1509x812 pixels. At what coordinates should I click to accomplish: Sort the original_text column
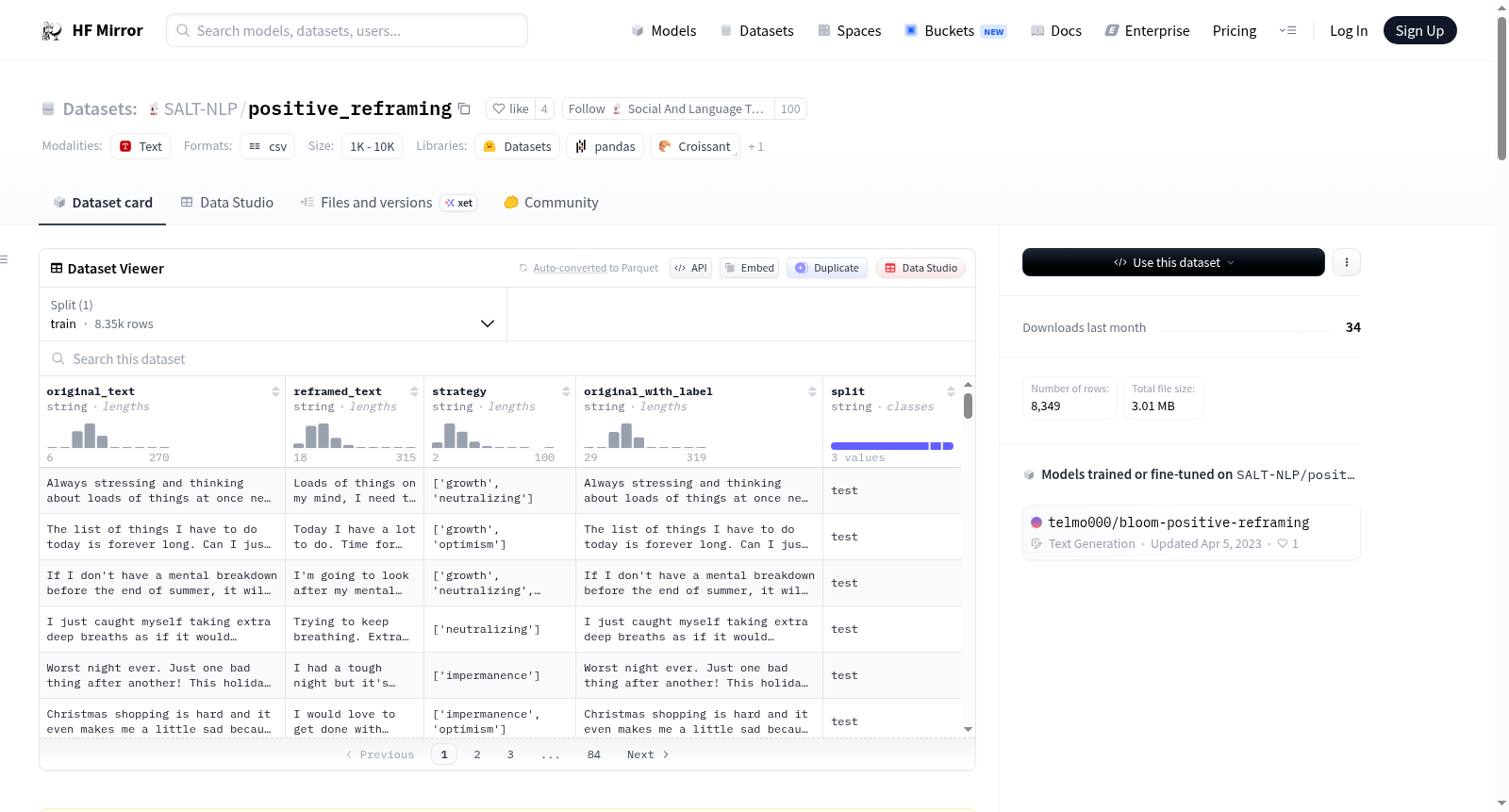275,391
